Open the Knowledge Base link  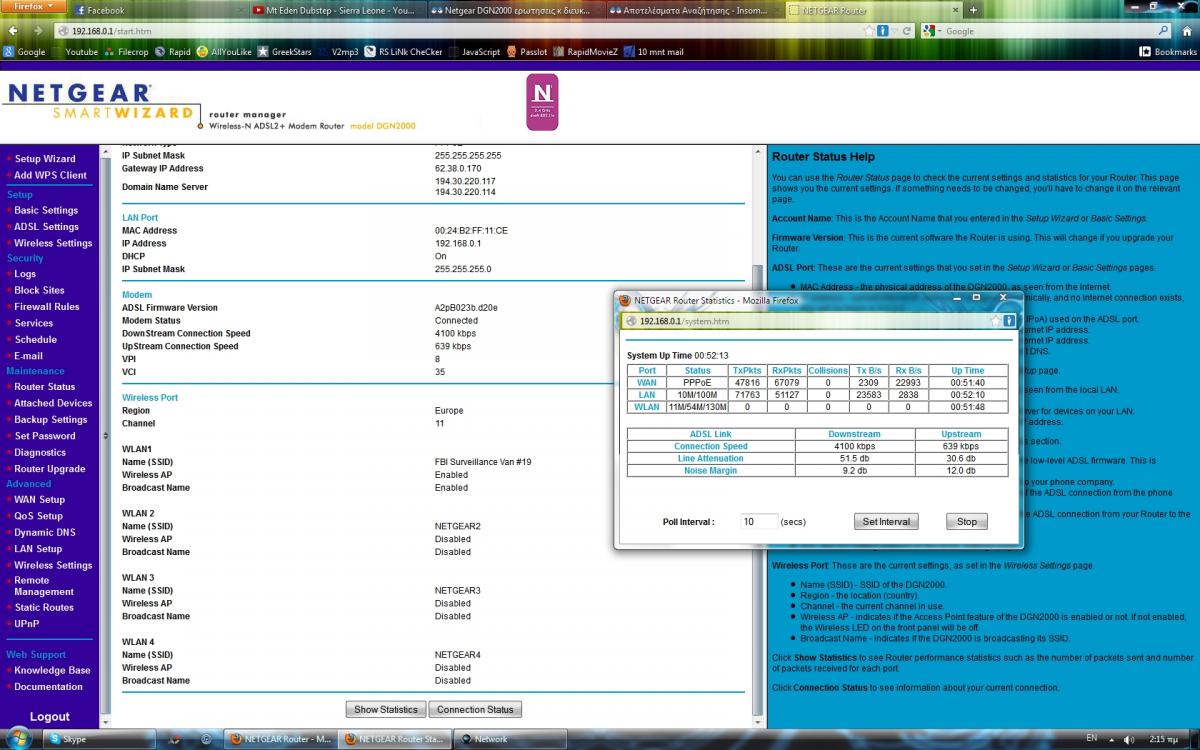pos(52,671)
